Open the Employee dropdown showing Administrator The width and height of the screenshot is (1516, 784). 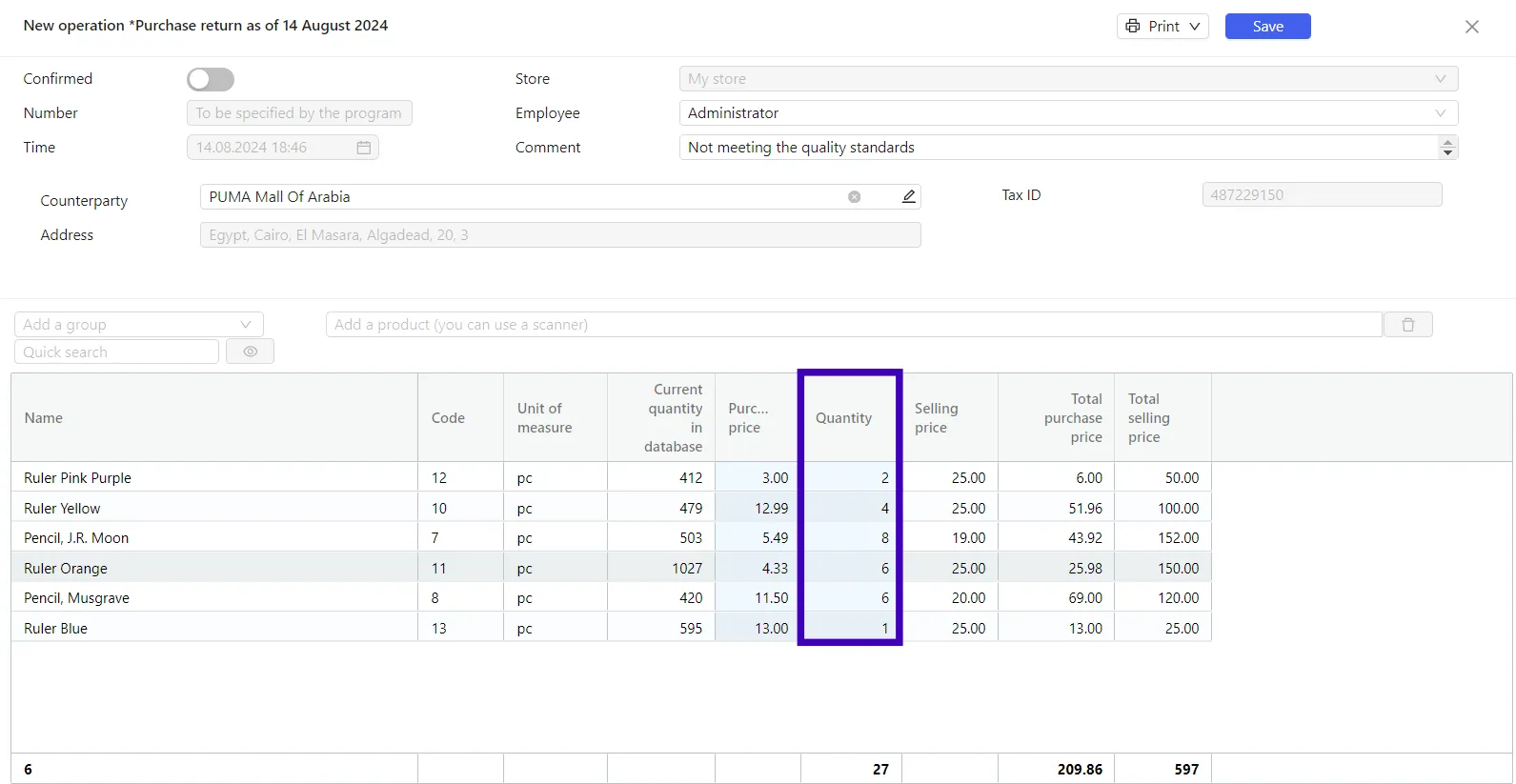(1068, 113)
